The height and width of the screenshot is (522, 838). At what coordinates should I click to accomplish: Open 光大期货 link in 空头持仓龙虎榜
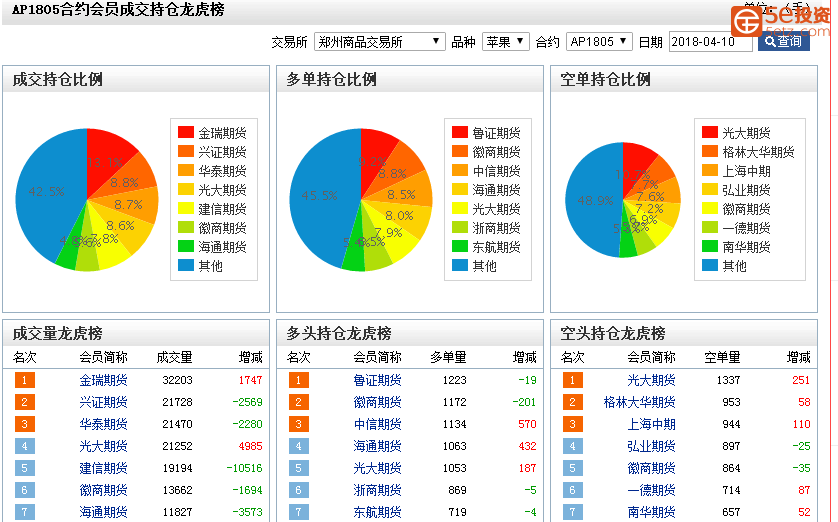pyautogui.click(x=651, y=380)
